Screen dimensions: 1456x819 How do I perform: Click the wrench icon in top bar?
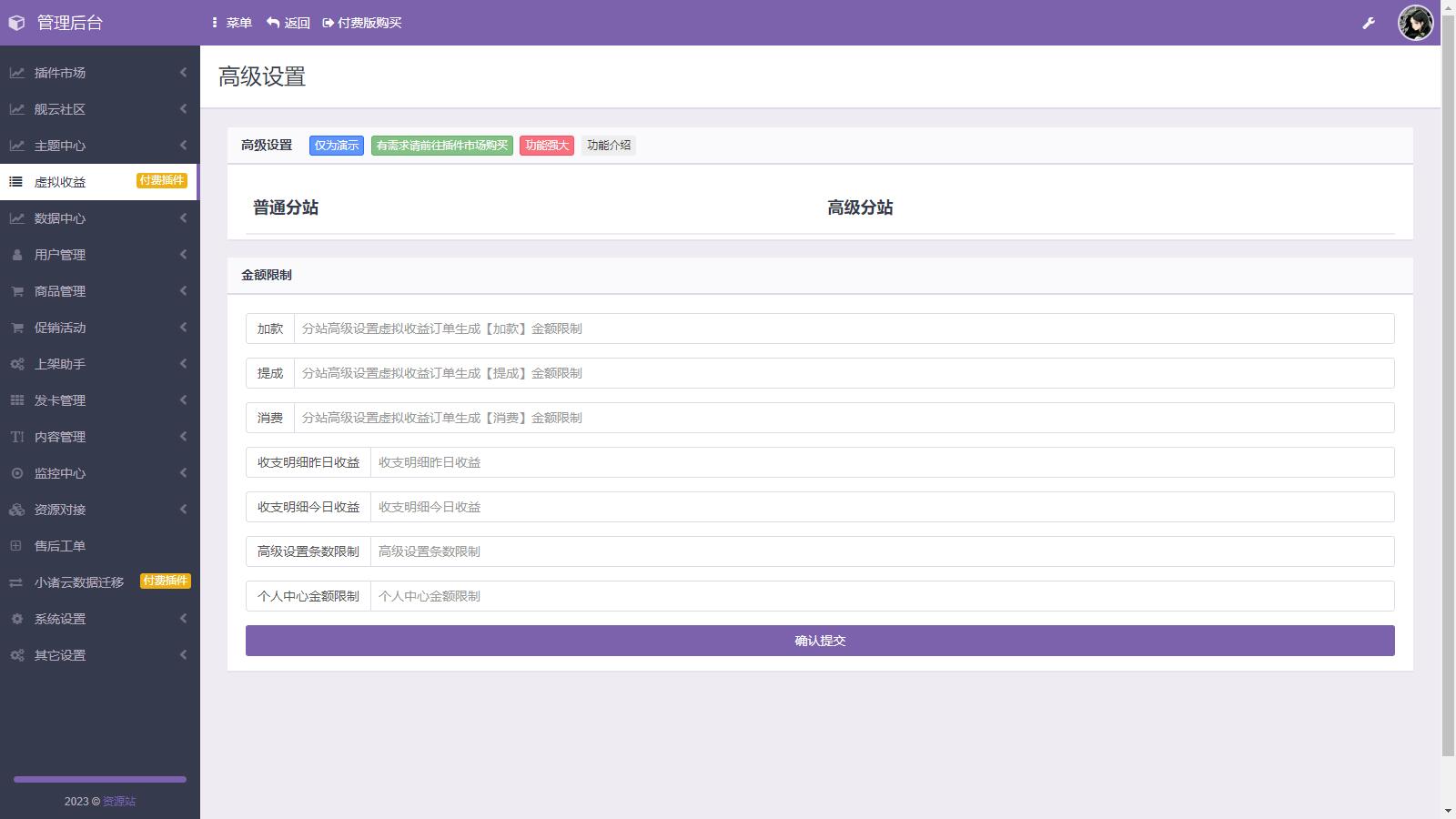1368,23
